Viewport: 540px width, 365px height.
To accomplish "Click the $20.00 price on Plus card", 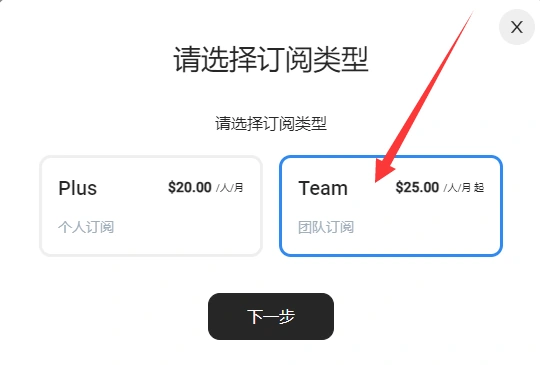I will coord(189,188).
